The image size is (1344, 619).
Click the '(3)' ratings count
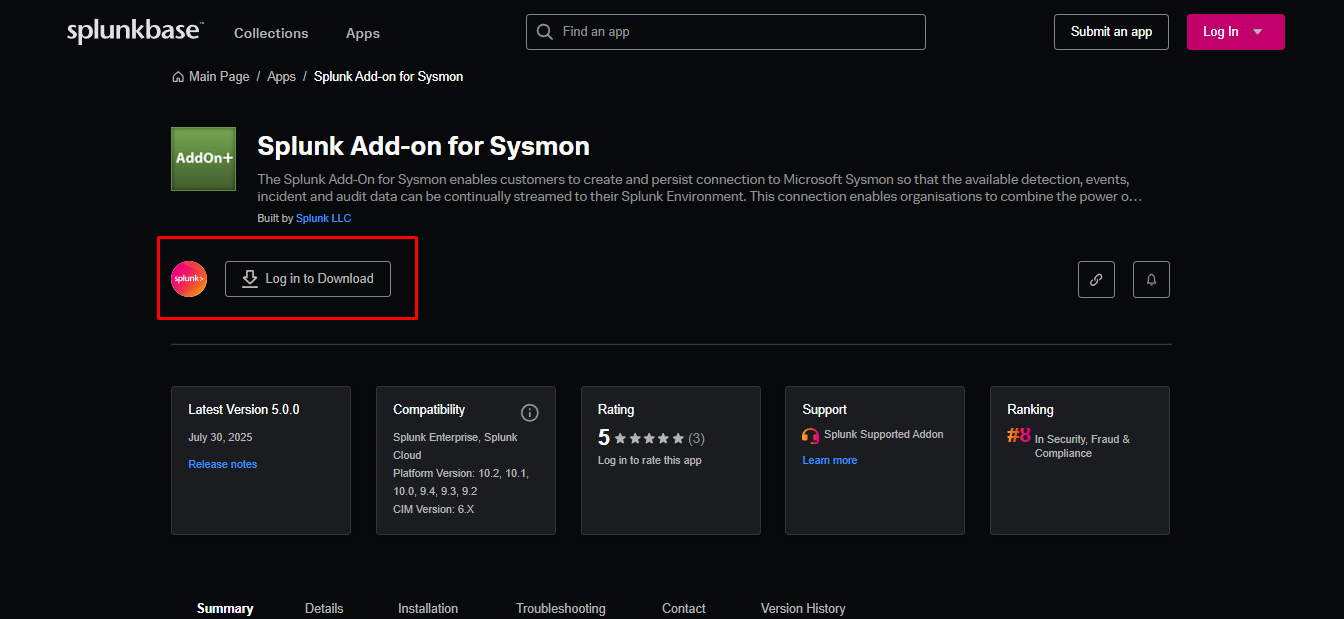[x=696, y=438]
